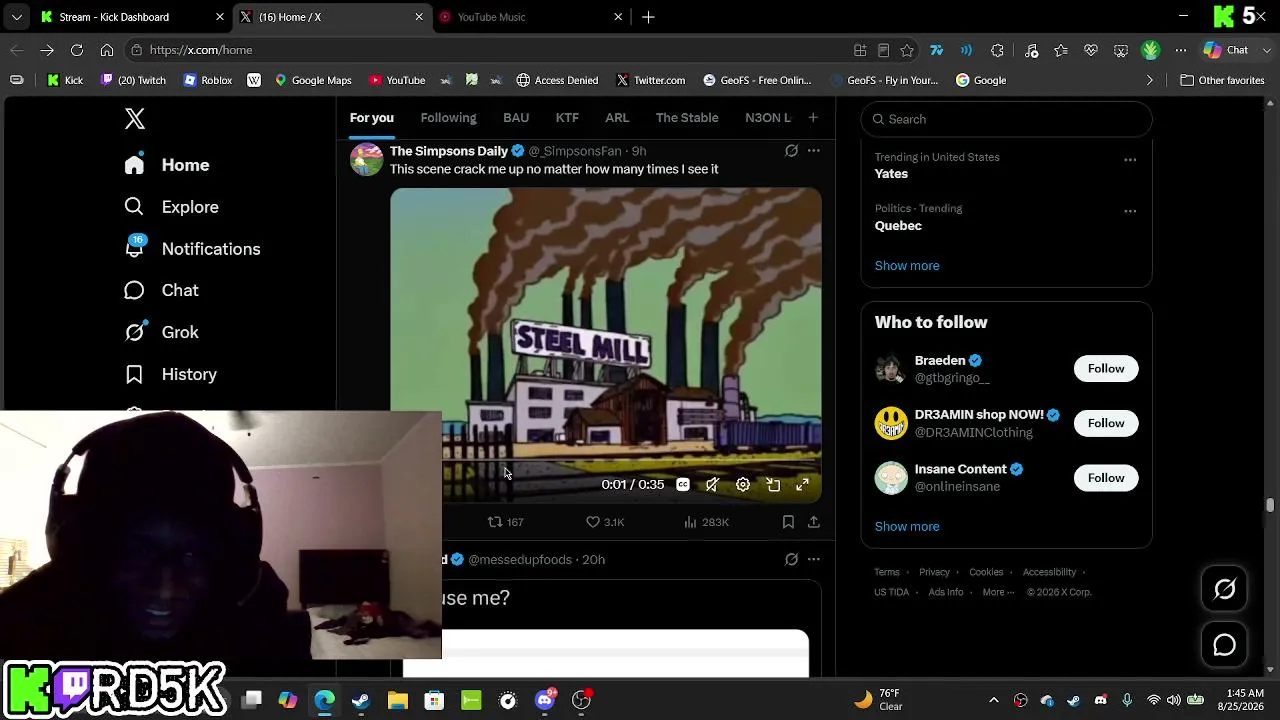Switch to the Following tab
This screenshot has height=720, width=1280.
pos(448,118)
